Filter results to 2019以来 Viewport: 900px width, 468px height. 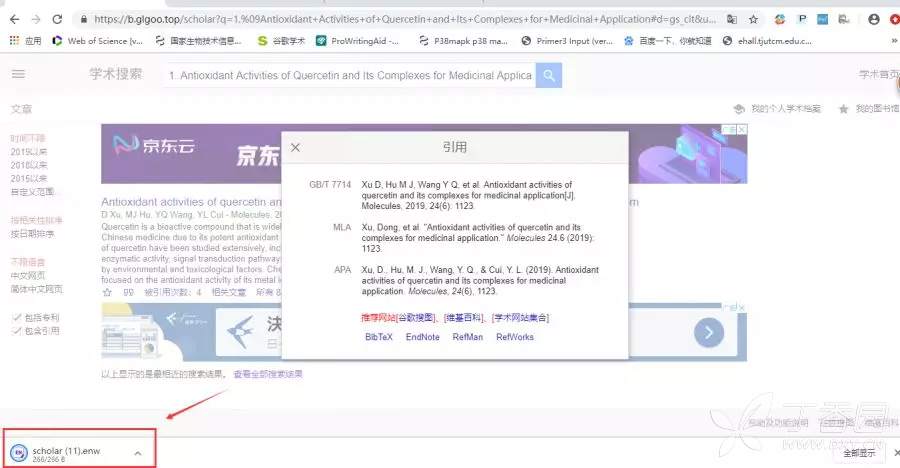point(29,152)
